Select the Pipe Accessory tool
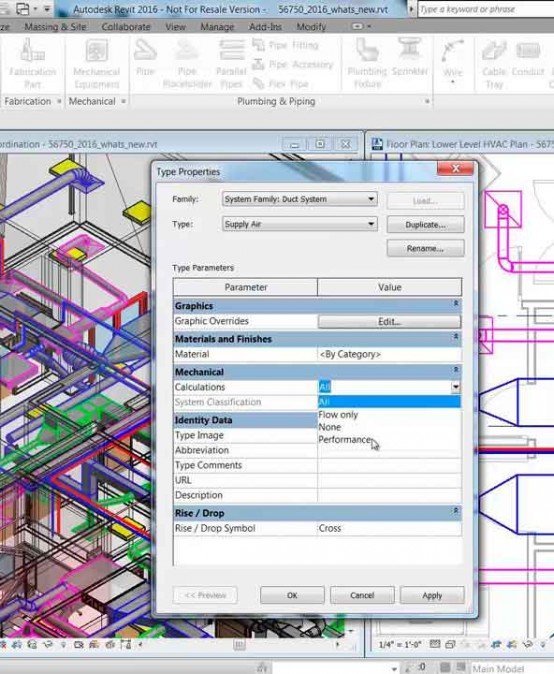This screenshot has height=674, width=554. pyautogui.click(x=293, y=64)
